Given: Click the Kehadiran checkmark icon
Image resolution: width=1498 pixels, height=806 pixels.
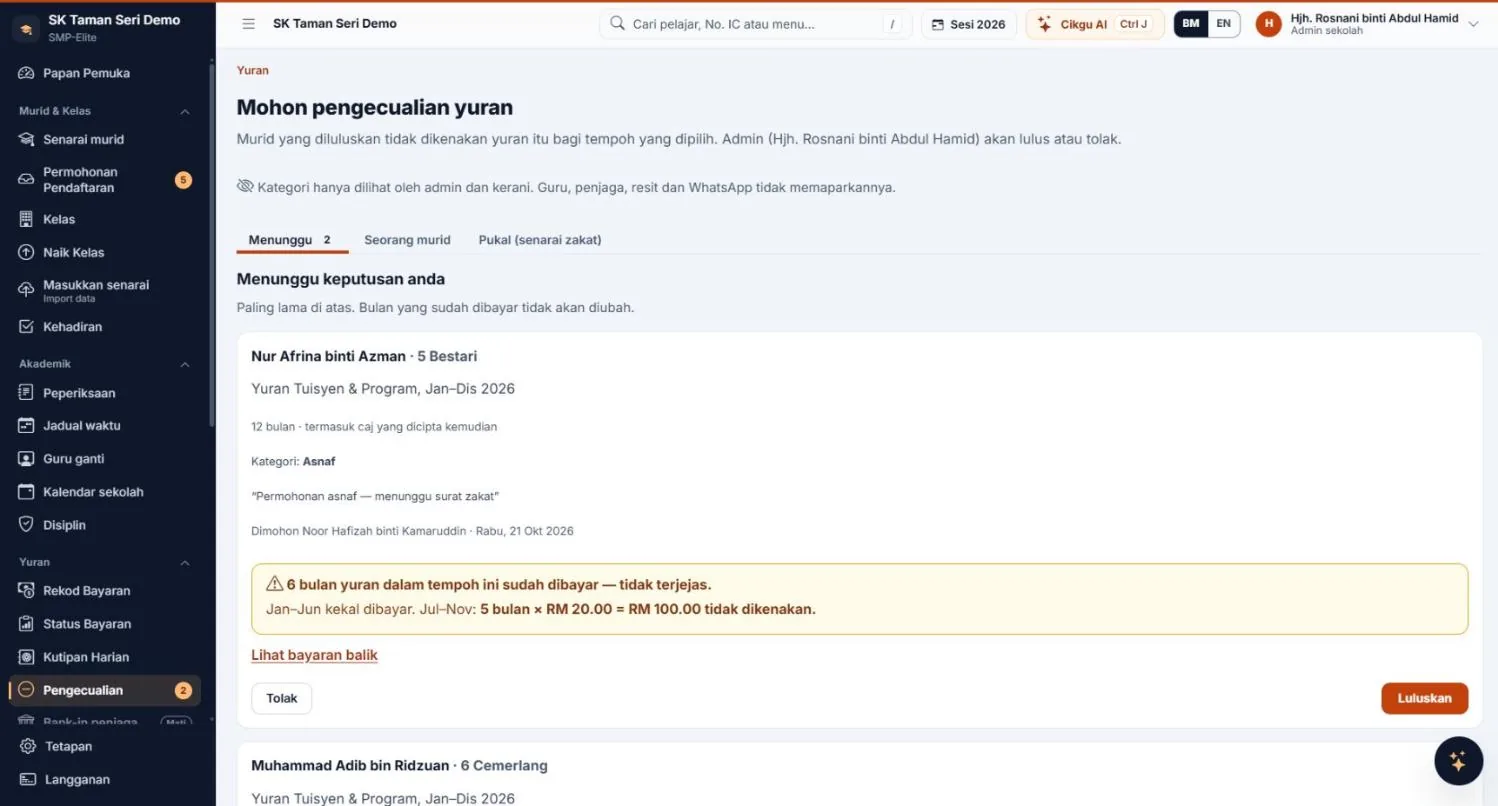Looking at the screenshot, I should (x=26, y=326).
